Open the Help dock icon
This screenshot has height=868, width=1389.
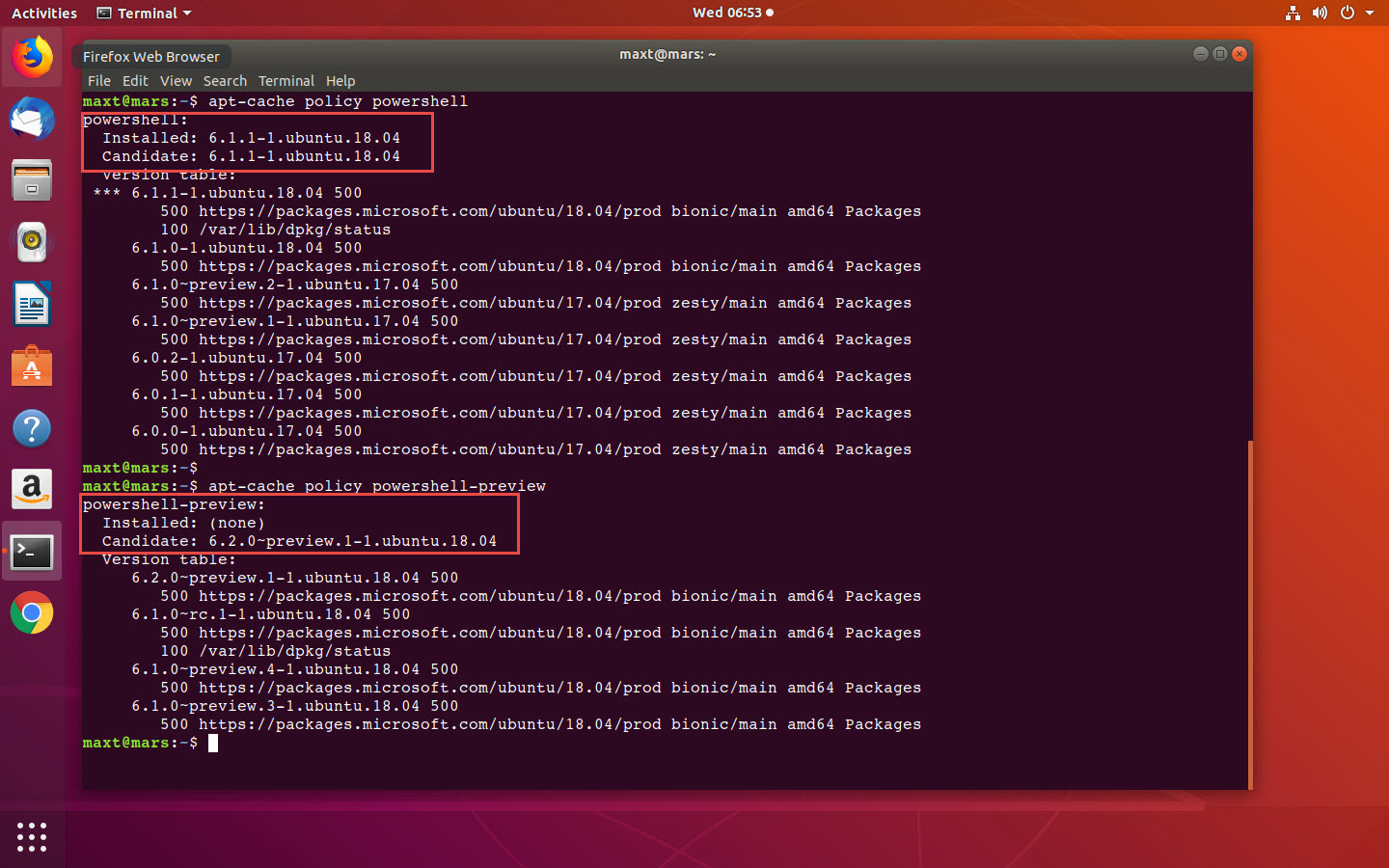pyautogui.click(x=32, y=428)
